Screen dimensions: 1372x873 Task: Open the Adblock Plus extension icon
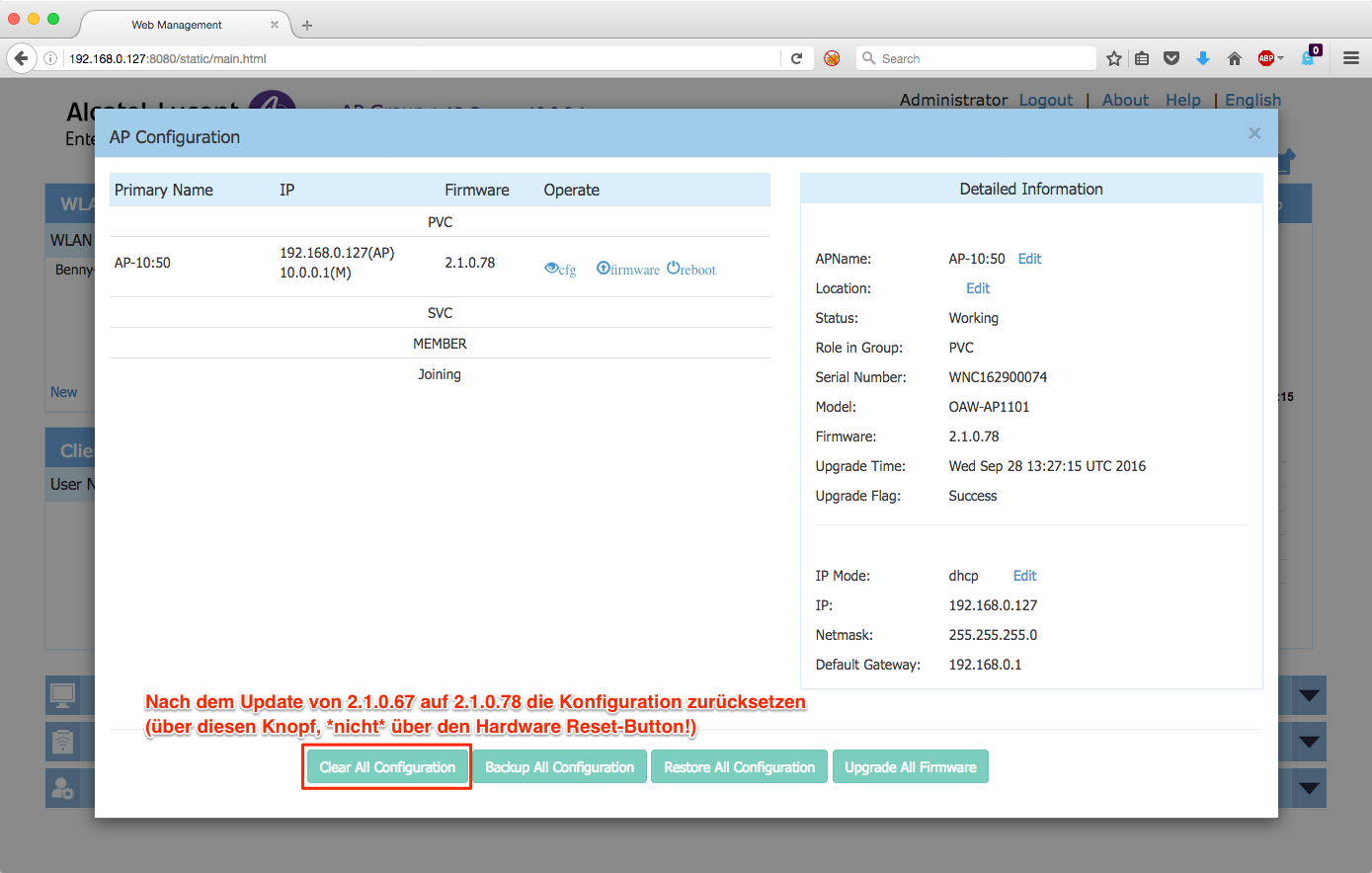pos(1265,58)
